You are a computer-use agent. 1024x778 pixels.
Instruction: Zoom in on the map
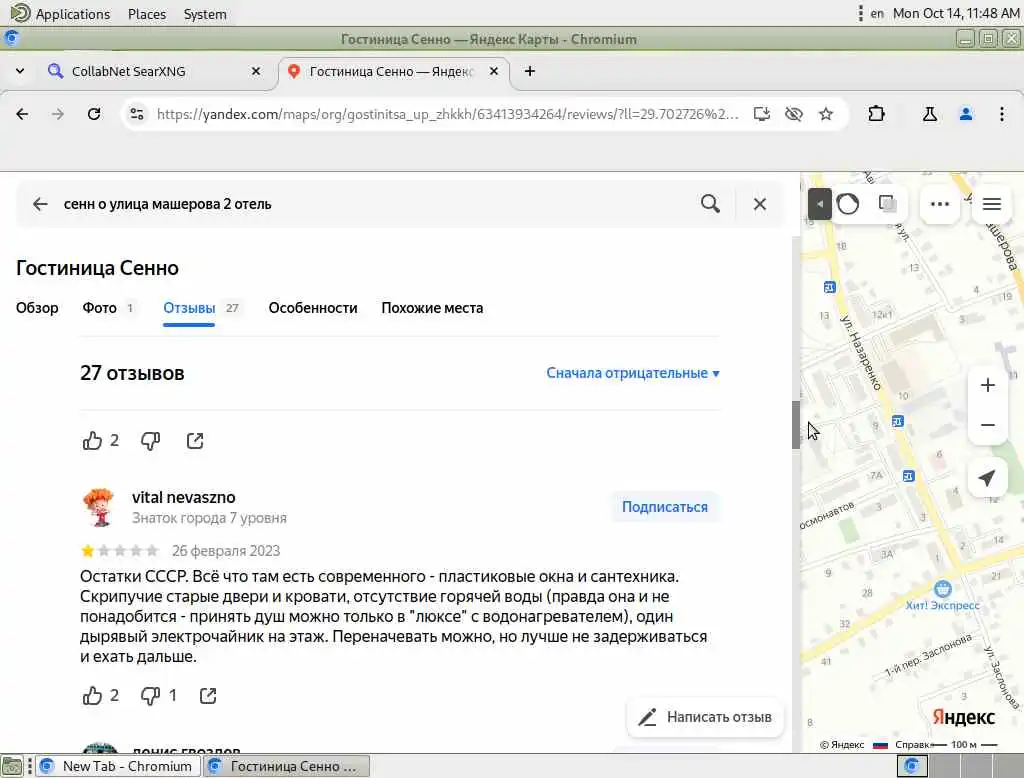[x=987, y=385]
